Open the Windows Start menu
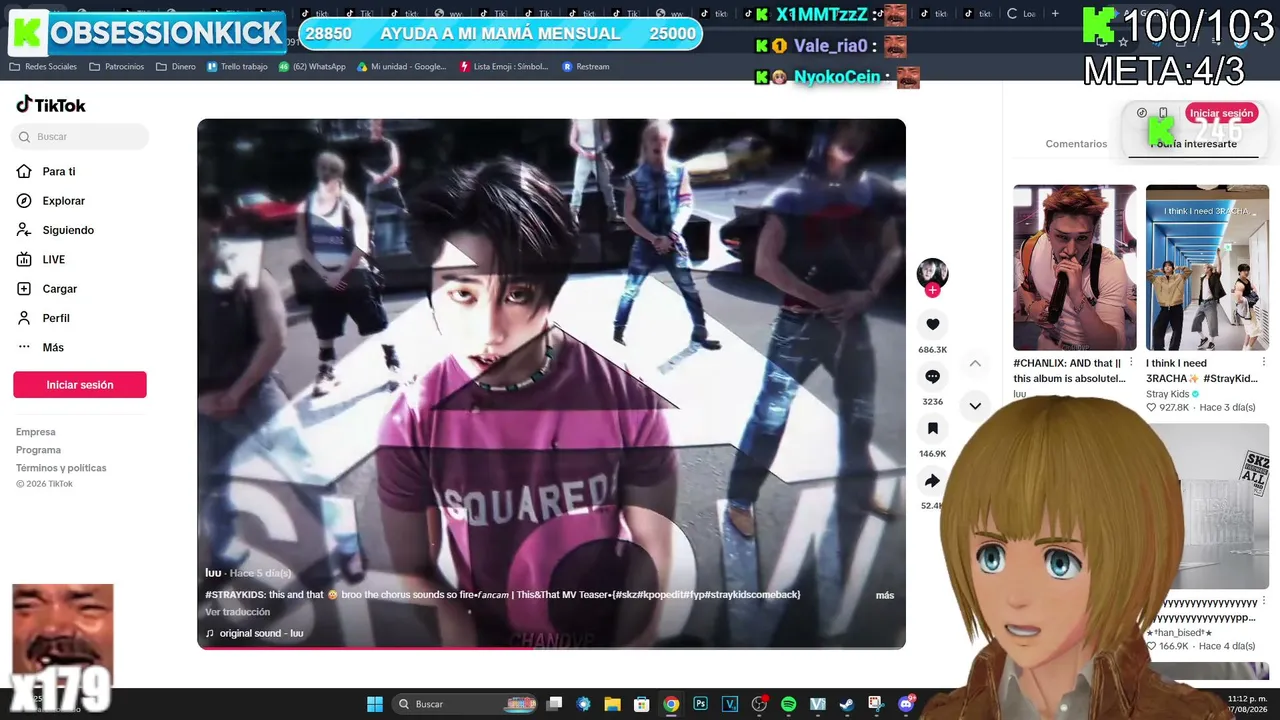Screen dimensions: 1280x720 pos(375,704)
